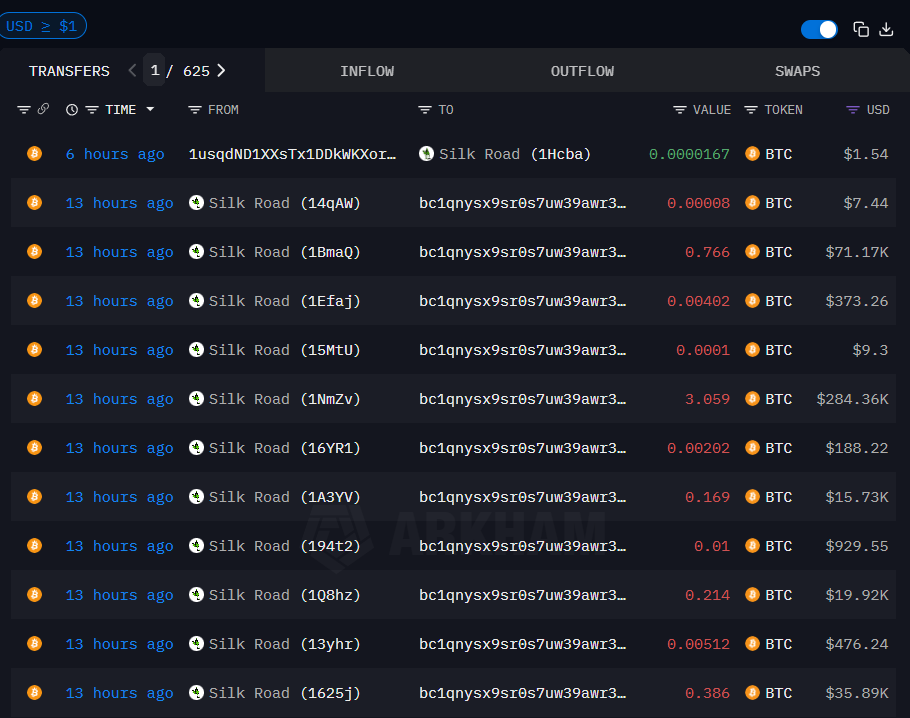Image resolution: width=910 pixels, height=718 pixels.
Task: Go to previous page of transfers
Action: [132, 71]
